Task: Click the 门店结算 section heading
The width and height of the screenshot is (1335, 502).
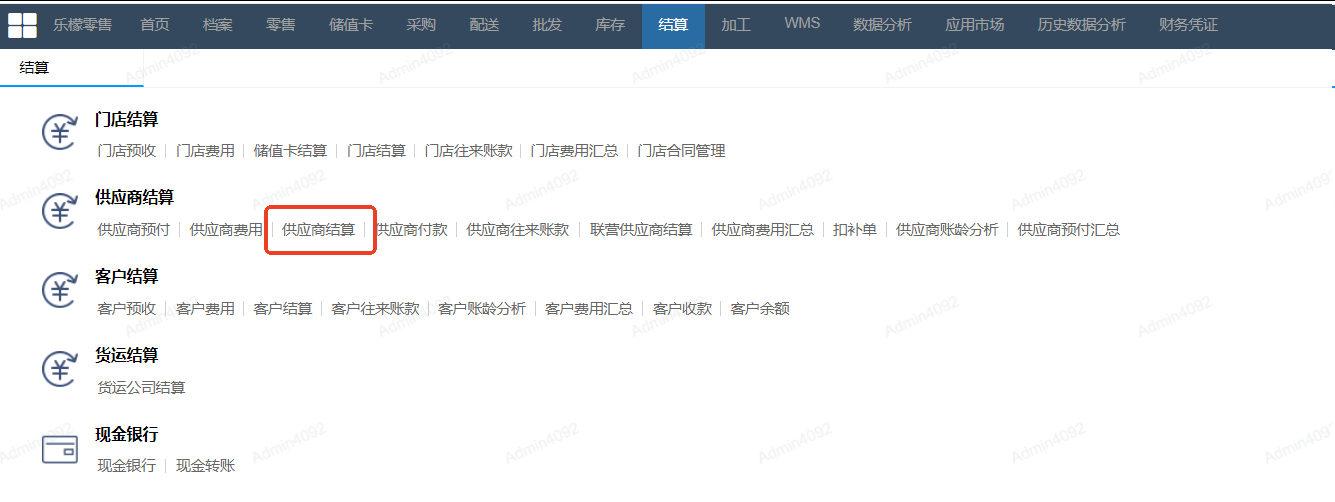Action: 127,119
